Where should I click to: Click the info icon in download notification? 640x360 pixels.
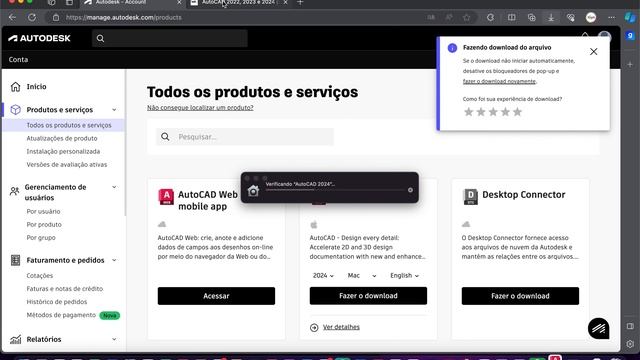(452, 48)
